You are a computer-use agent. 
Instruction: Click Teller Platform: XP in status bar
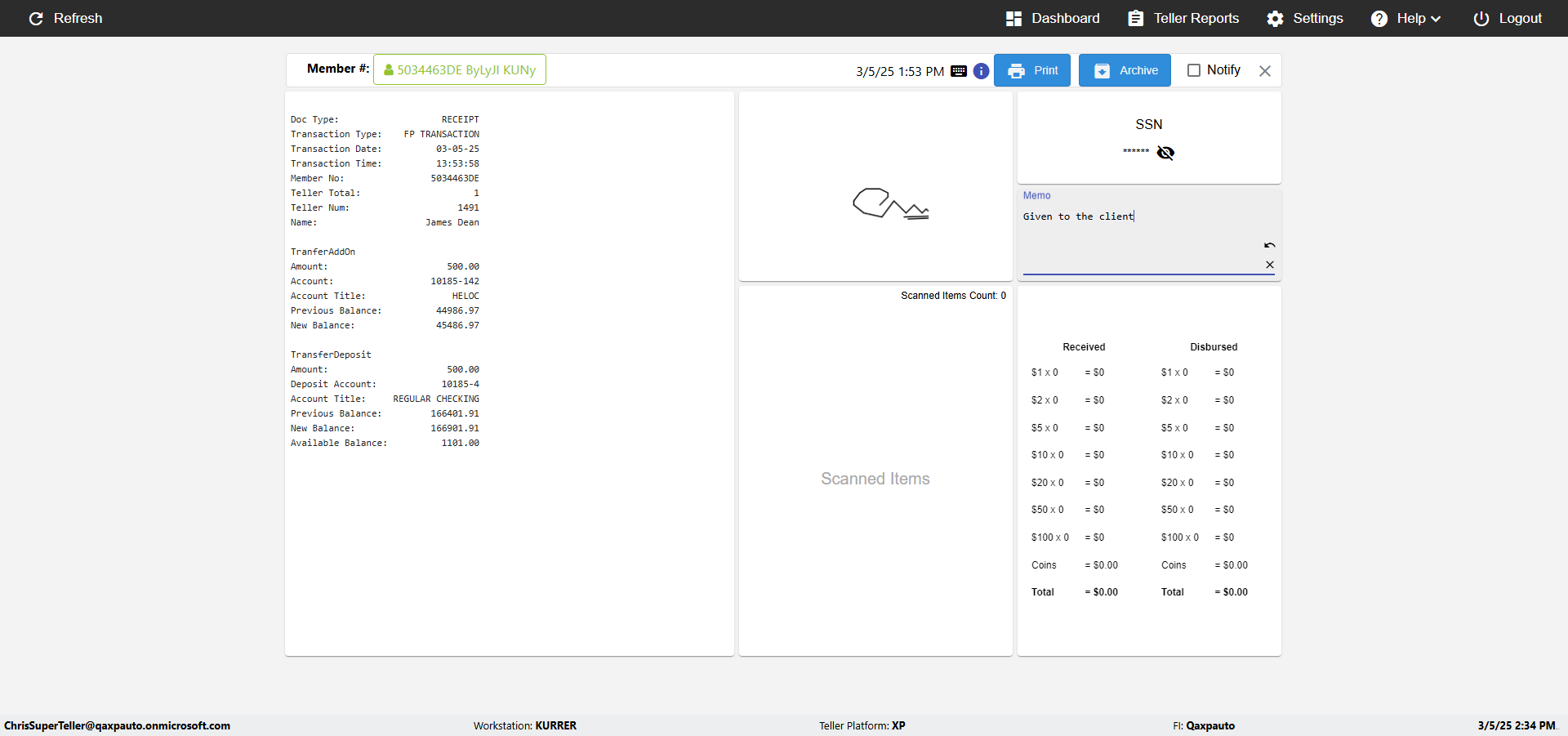[x=862, y=725]
